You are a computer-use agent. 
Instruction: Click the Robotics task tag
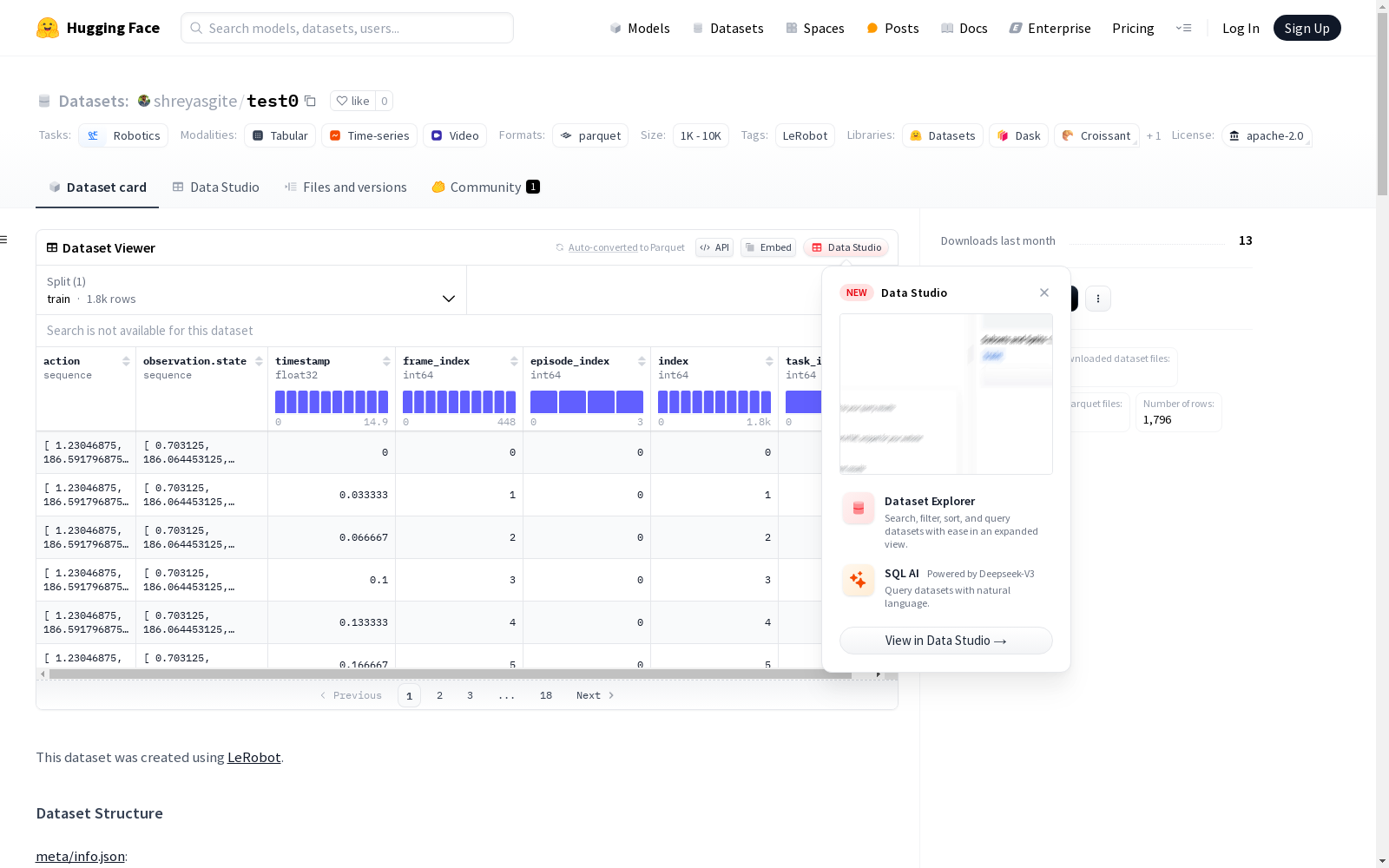click(x=123, y=135)
